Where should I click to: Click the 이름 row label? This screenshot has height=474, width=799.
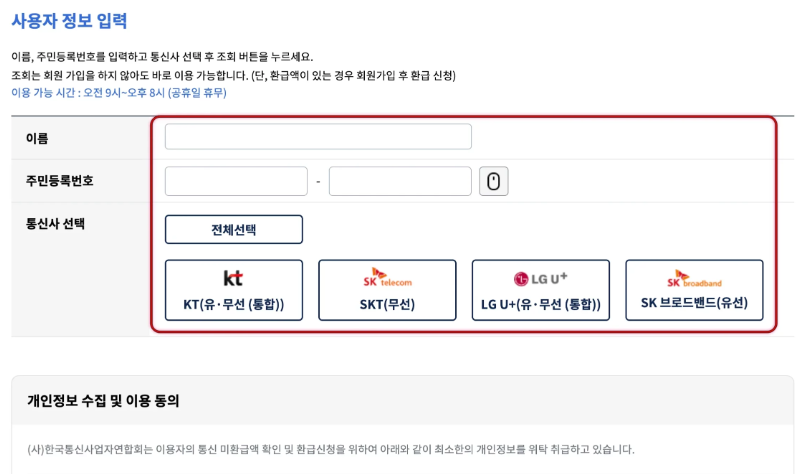coord(37,138)
